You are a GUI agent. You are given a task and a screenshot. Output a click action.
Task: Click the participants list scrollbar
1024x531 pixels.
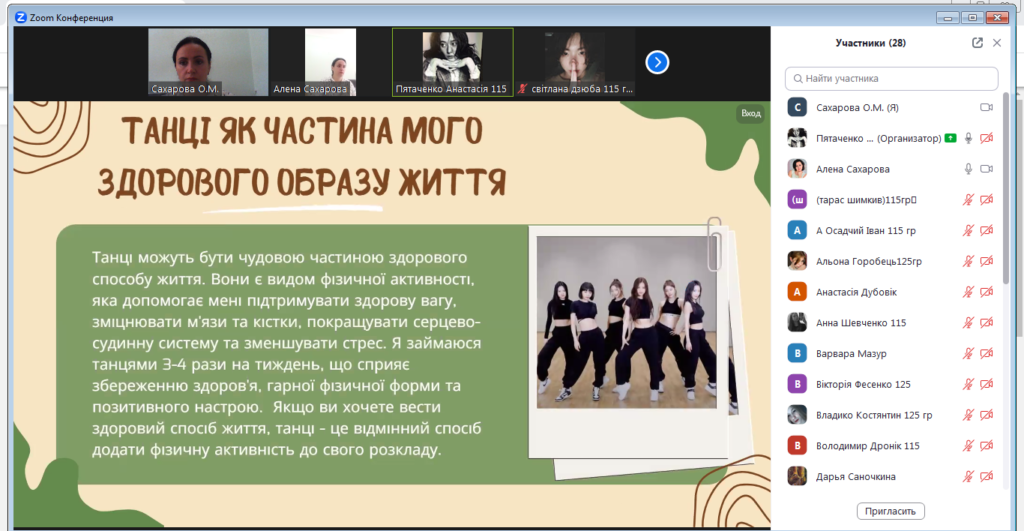[x=1006, y=188]
